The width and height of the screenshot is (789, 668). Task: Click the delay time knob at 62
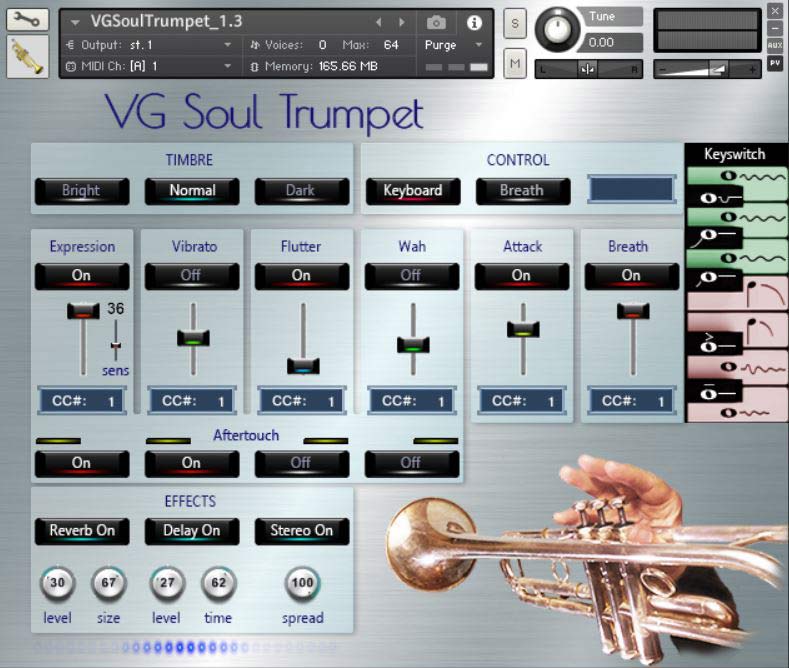tap(218, 583)
